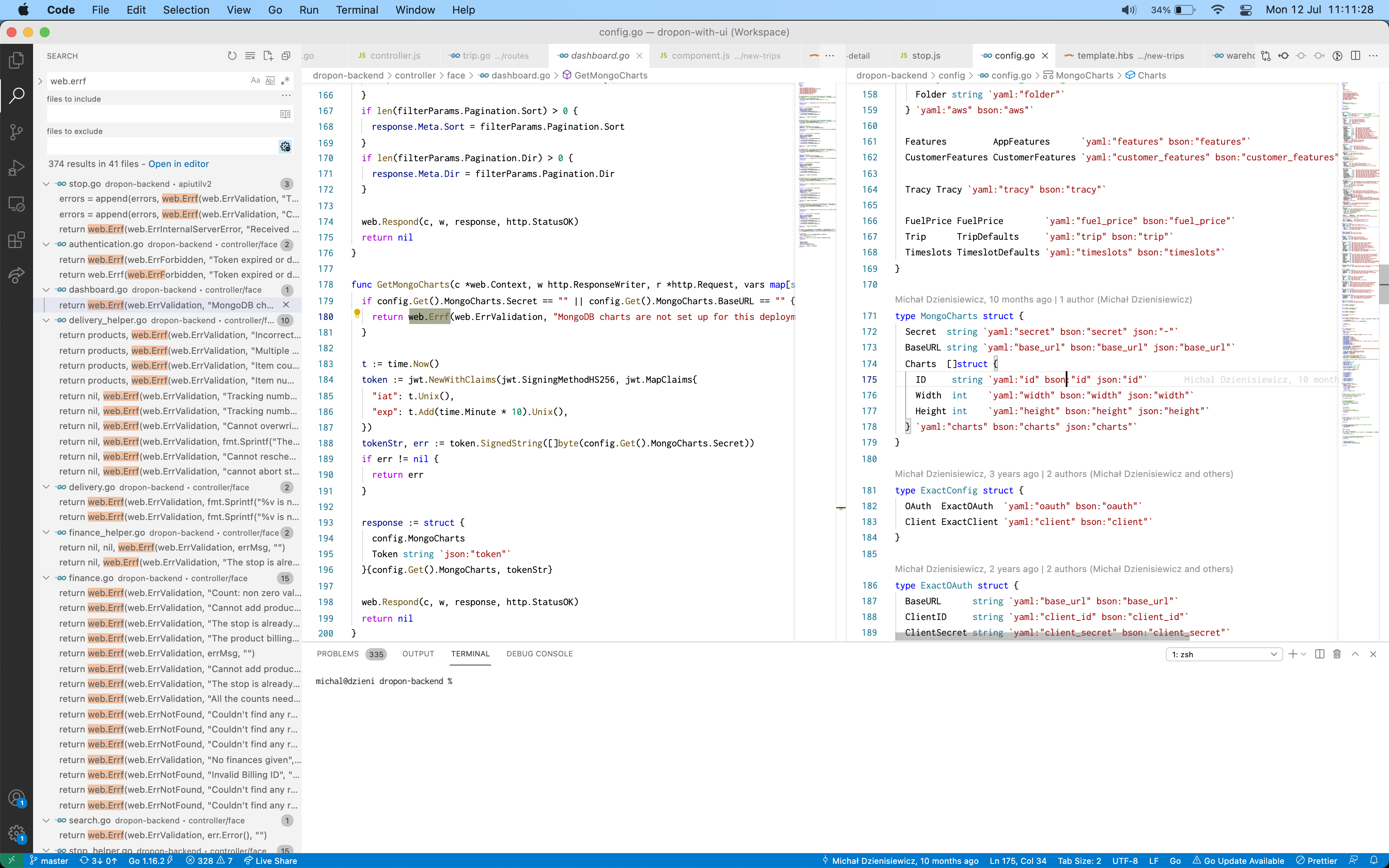
Task: Switch to the DEBUG CONSOLE panel tab
Action: point(539,654)
